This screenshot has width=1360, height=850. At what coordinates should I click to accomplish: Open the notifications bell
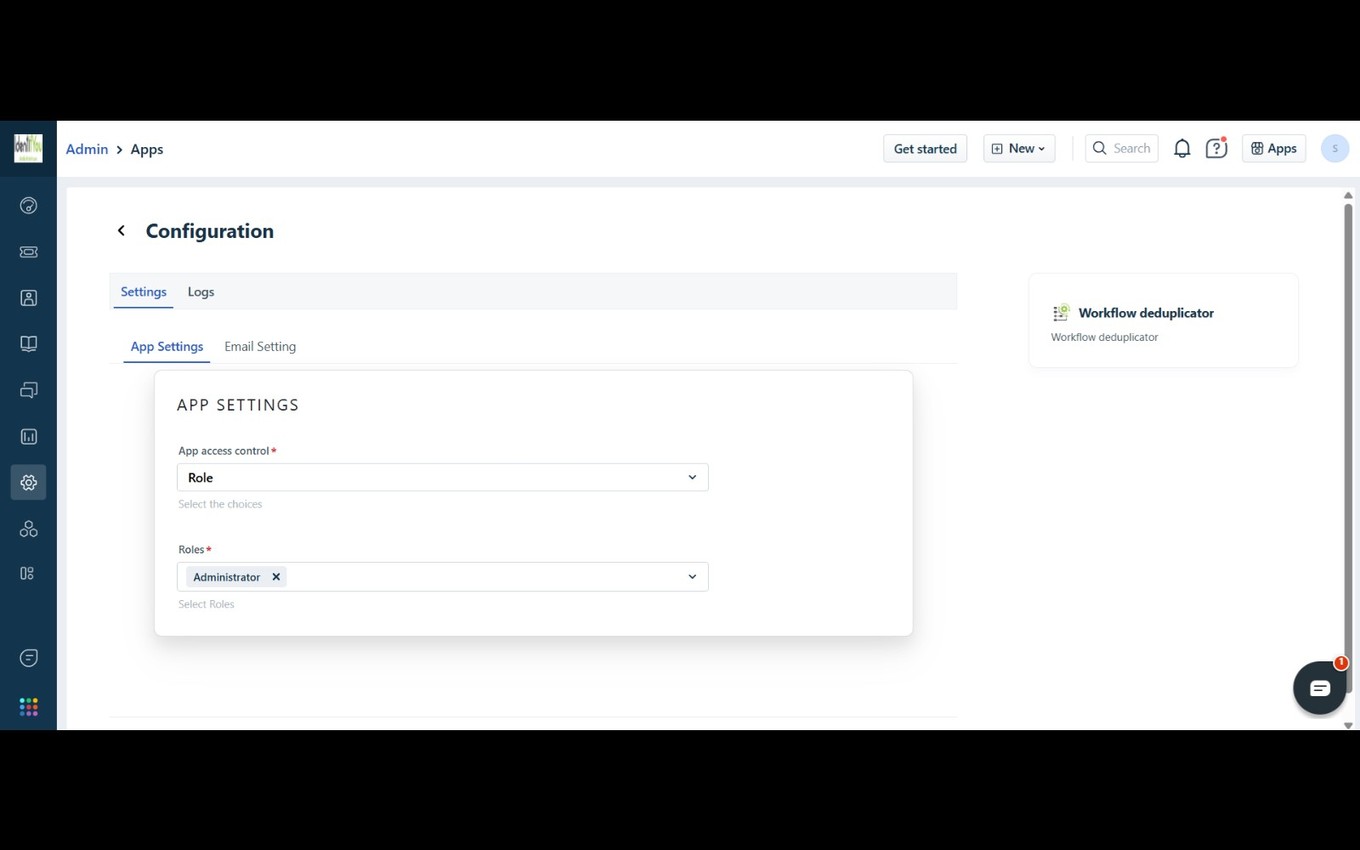click(x=1182, y=148)
